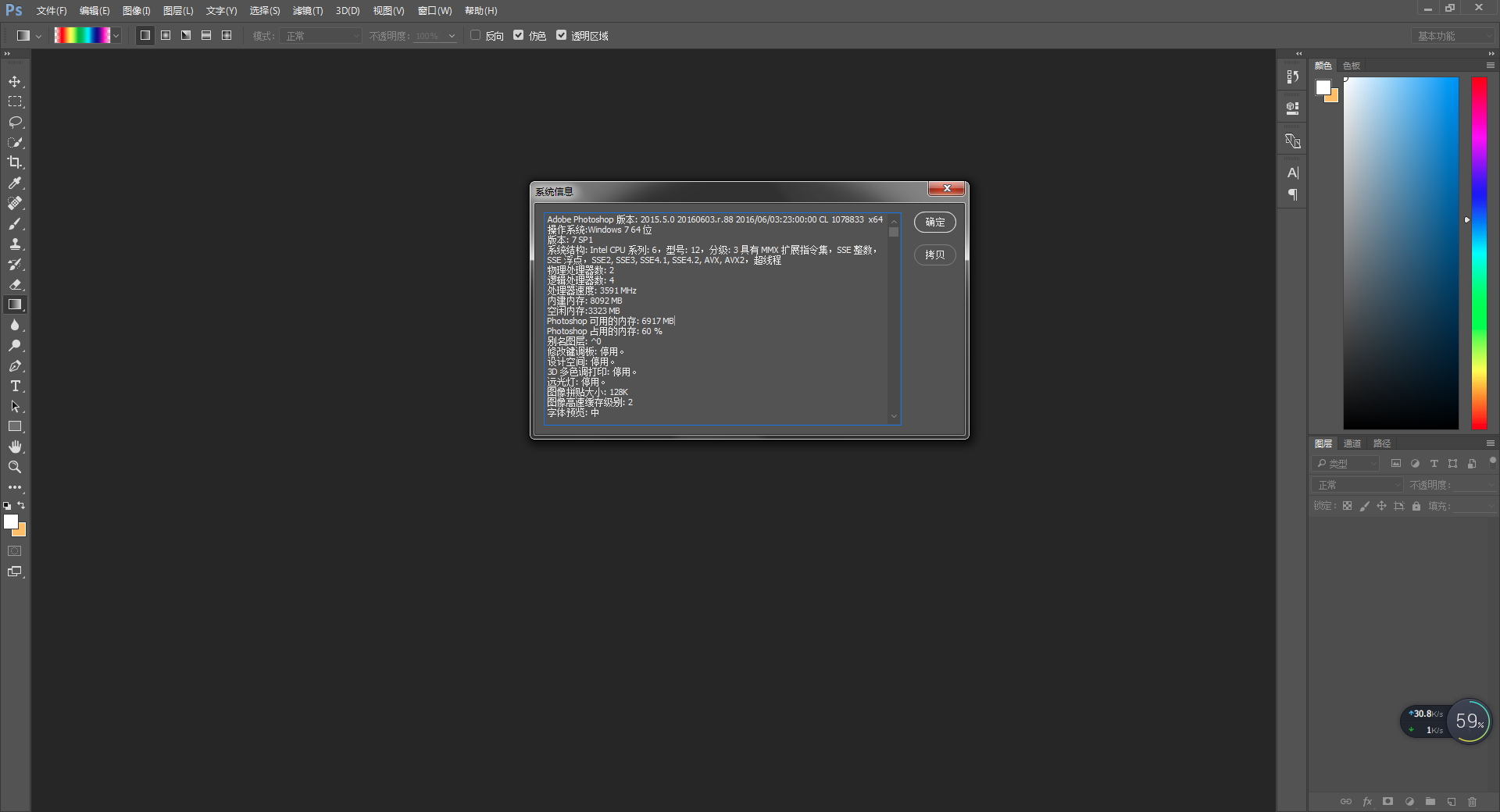Image resolution: width=1500 pixels, height=812 pixels.
Task: Toggle lock all layer icon
Action: 1416,506
